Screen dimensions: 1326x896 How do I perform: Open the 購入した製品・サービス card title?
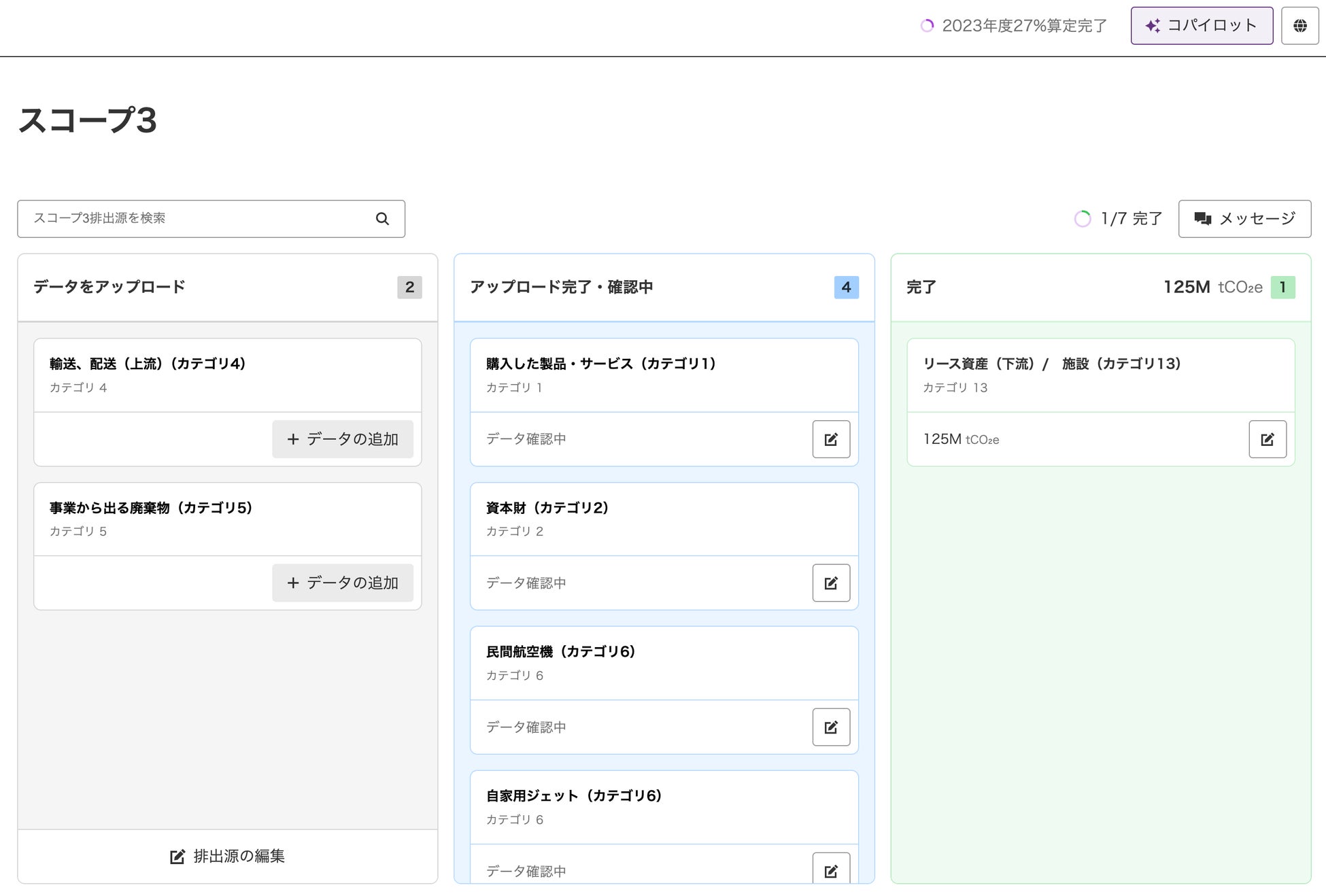[x=601, y=364]
